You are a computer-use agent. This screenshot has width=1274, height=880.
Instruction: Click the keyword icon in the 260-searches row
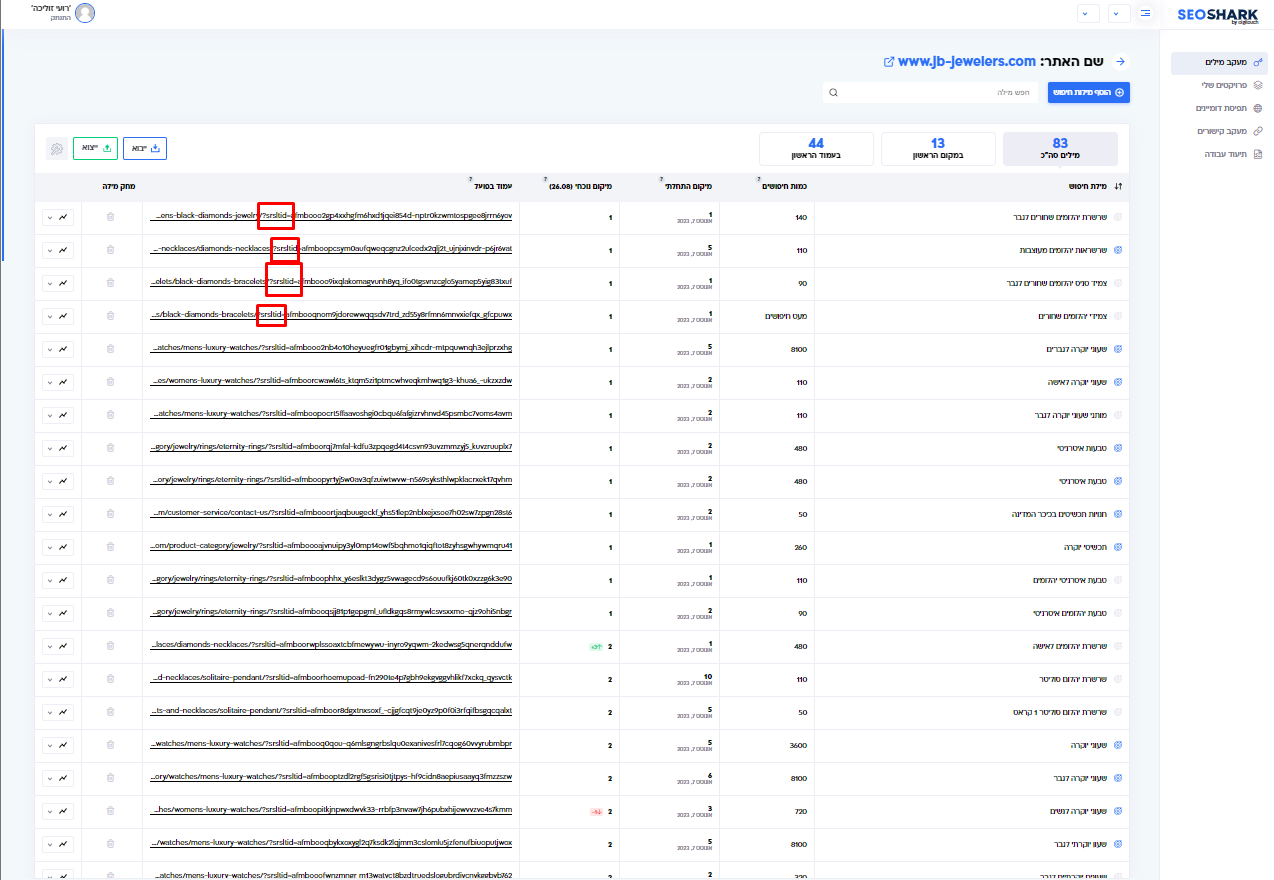coord(1118,547)
